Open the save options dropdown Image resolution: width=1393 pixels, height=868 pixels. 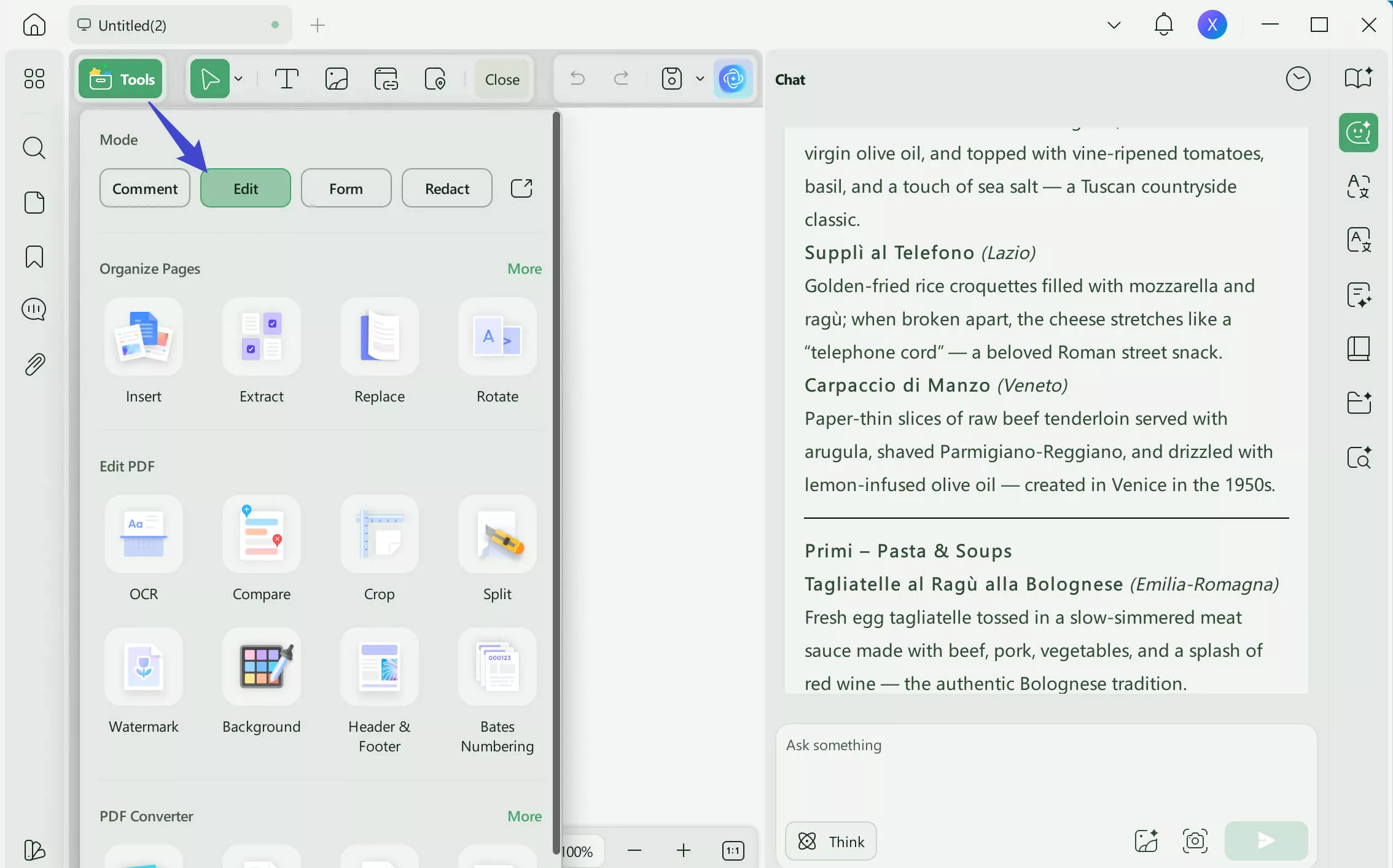(700, 79)
